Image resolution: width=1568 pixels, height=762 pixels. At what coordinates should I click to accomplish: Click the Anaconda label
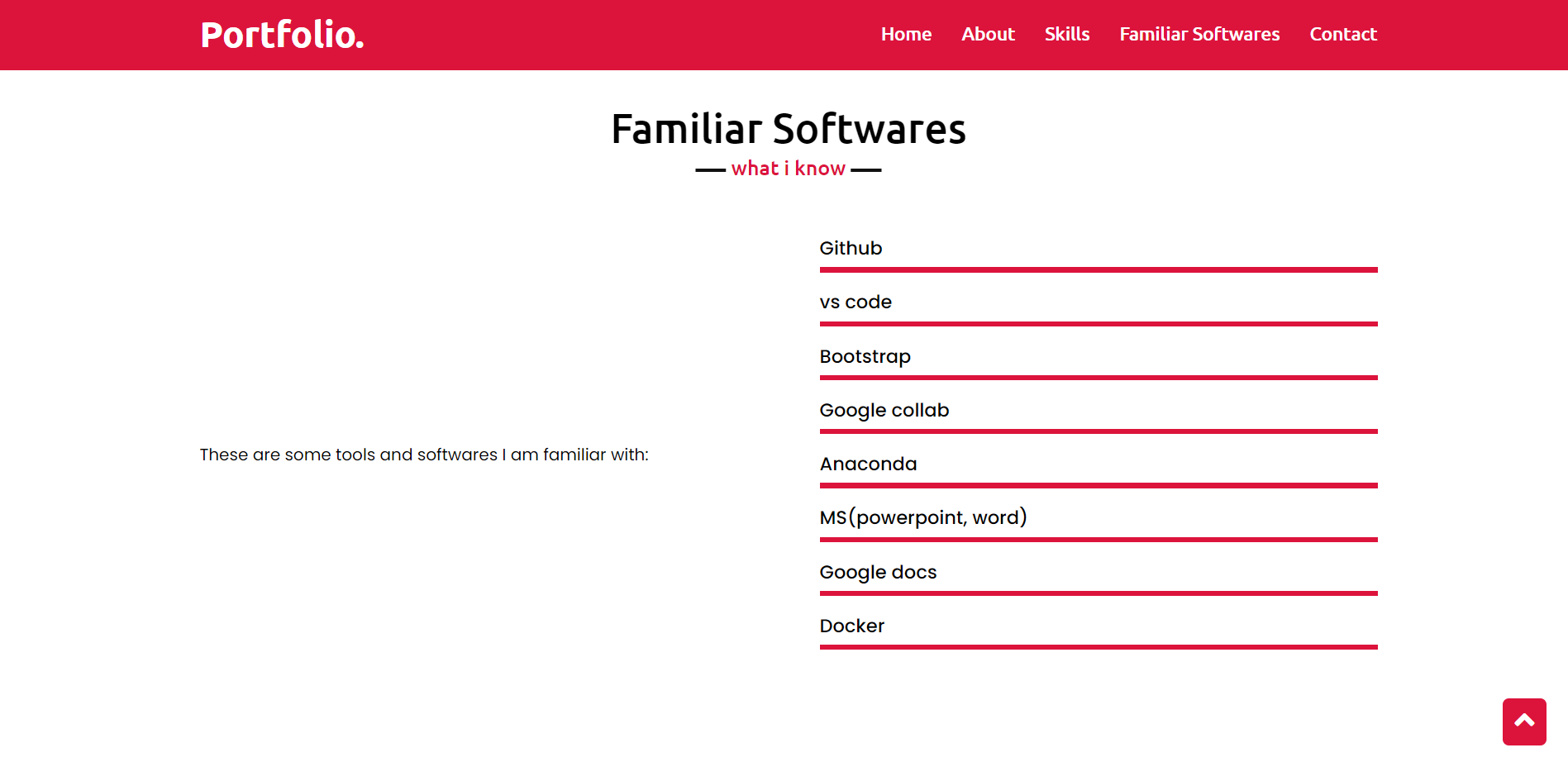click(868, 464)
